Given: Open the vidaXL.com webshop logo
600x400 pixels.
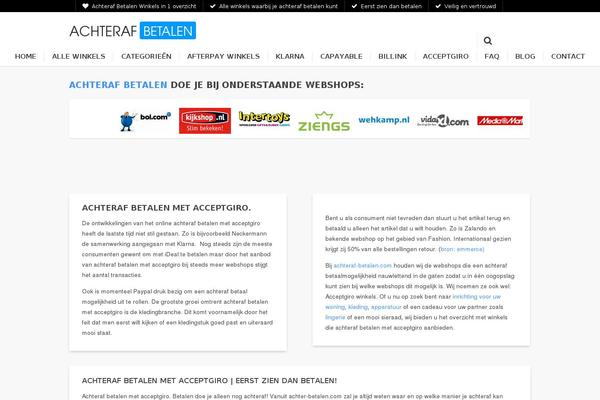Looking at the screenshot, I should point(443,121).
